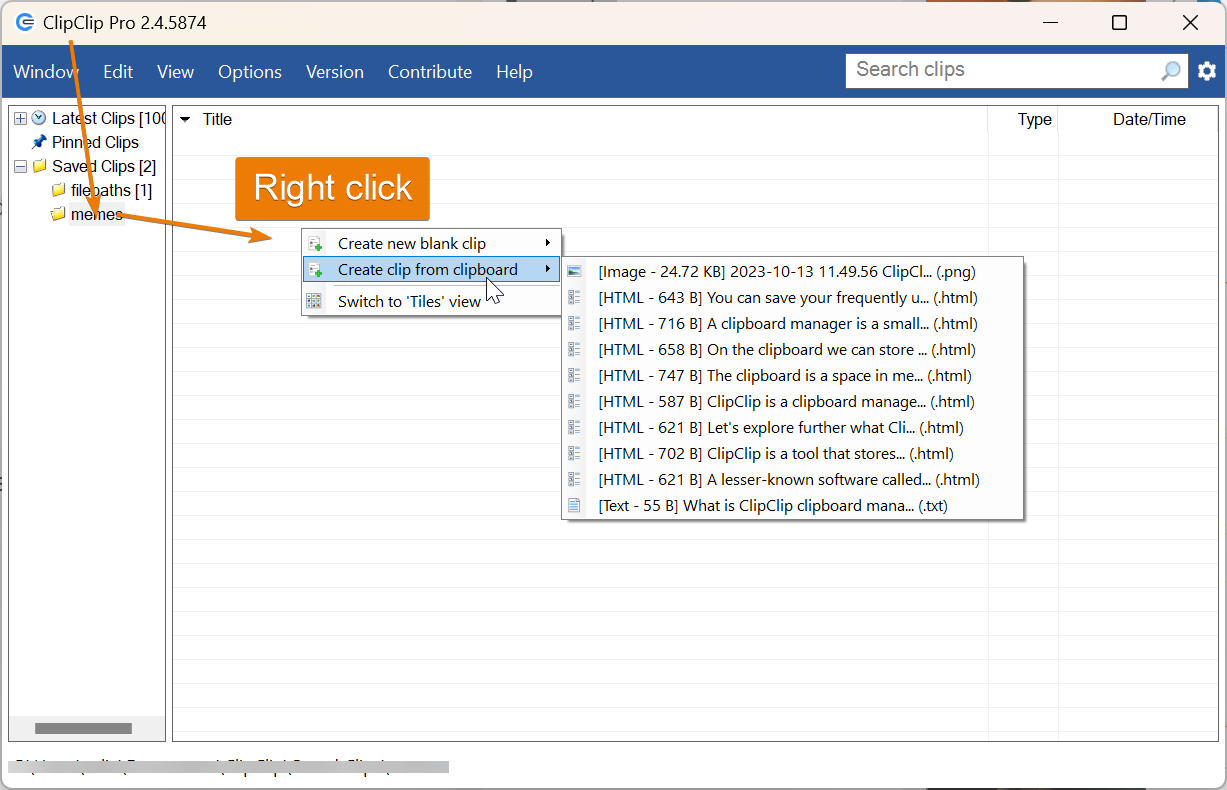Click the folder icon next to 'memes'

coord(58,214)
